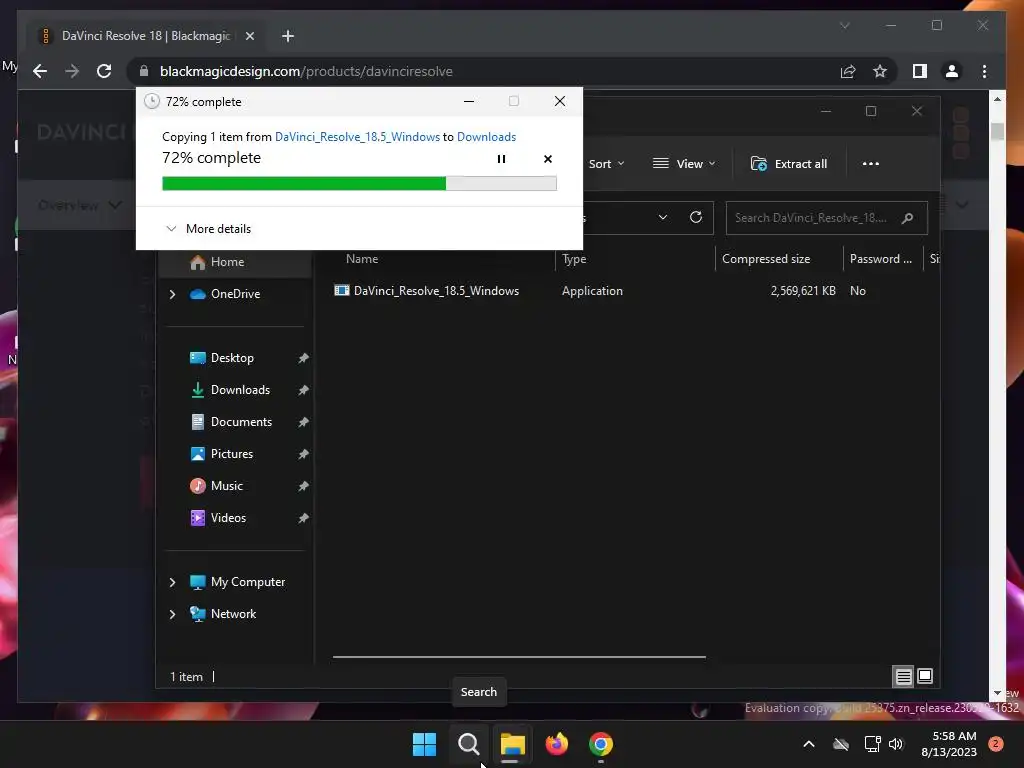Close the DaVinci Resolve 18 tab
This screenshot has height=768, width=1024.
249,36
